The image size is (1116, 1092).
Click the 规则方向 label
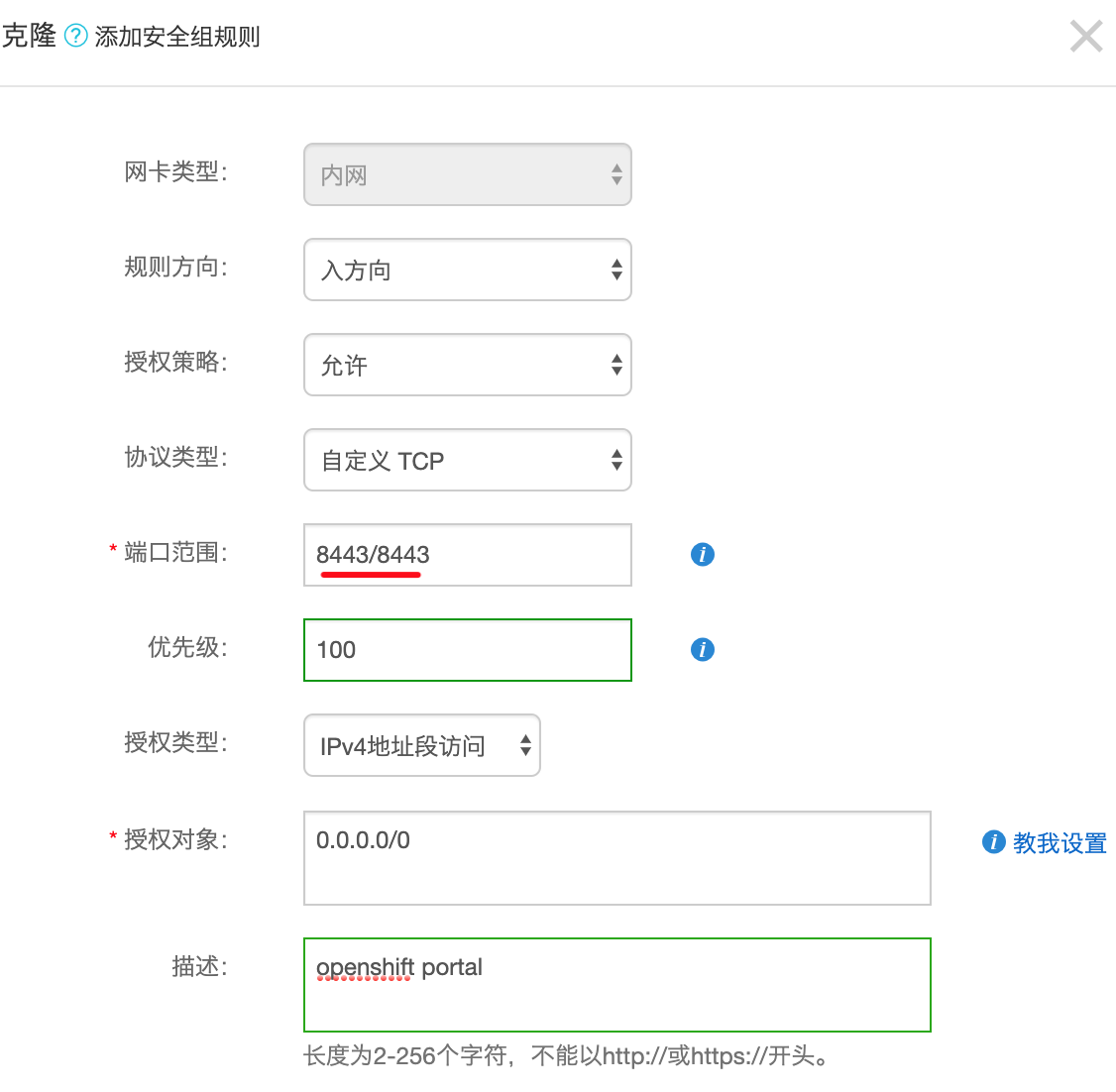[175, 267]
